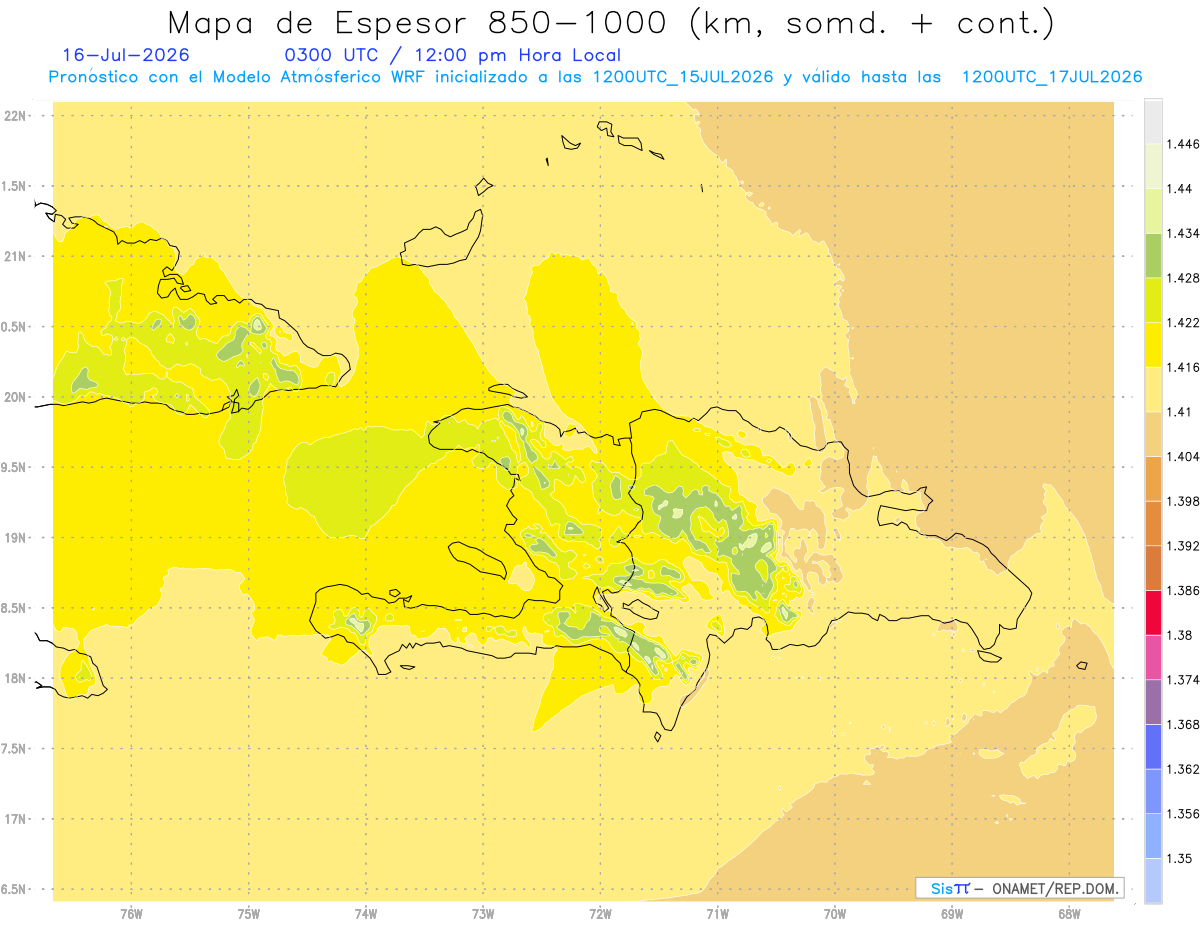Click the pink swatch between 1.374 and 1.38
The image size is (1200, 927).
pos(1153,657)
